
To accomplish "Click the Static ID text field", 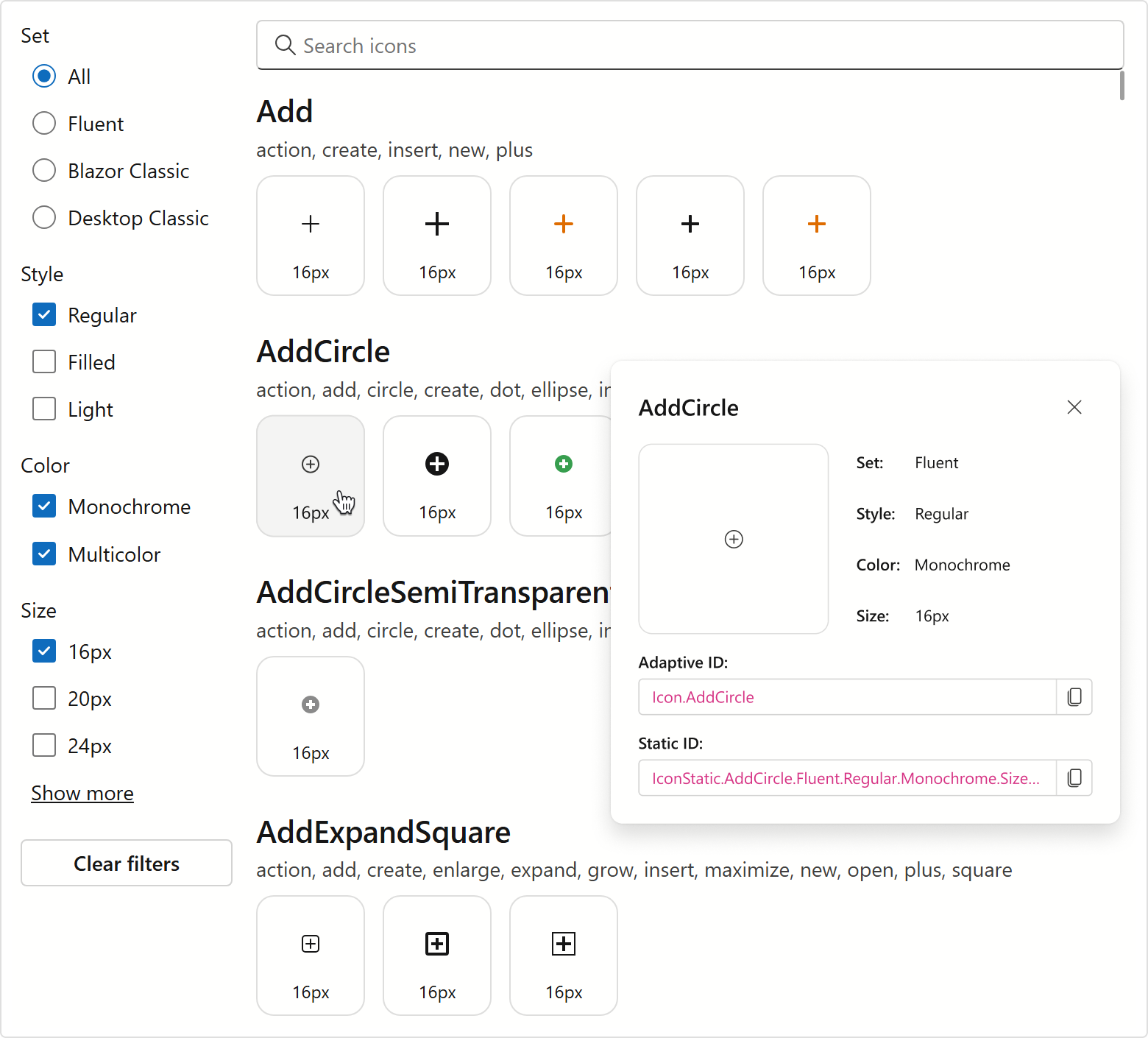I will [x=848, y=777].
